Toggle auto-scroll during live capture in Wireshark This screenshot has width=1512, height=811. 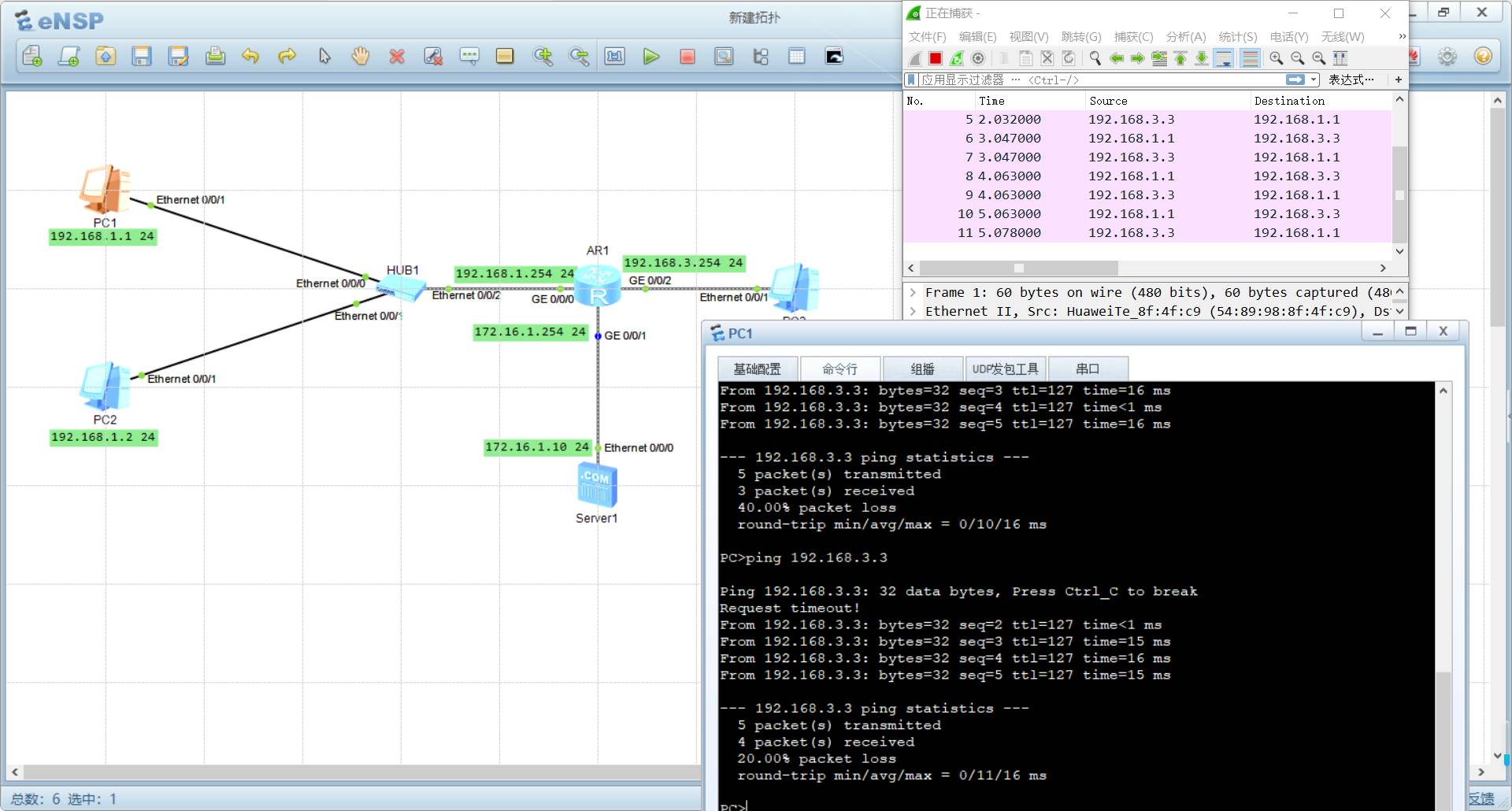click(x=1223, y=58)
